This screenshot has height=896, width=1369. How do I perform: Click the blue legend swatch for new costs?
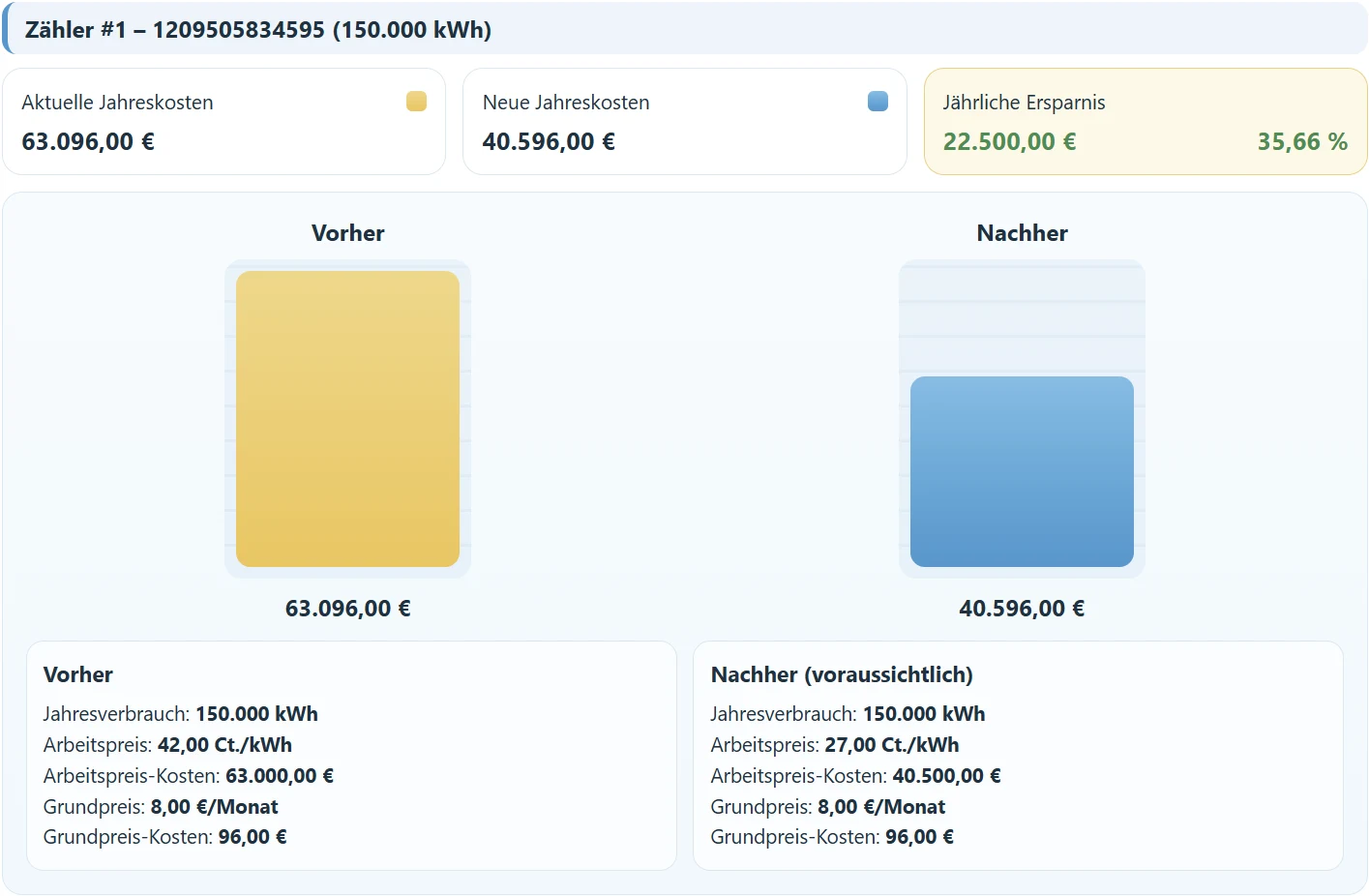coord(878,102)
